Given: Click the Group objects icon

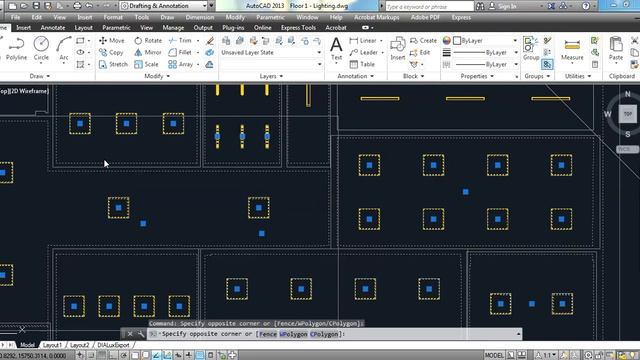Looking at the screenshot, I should [x=531, y=48].
